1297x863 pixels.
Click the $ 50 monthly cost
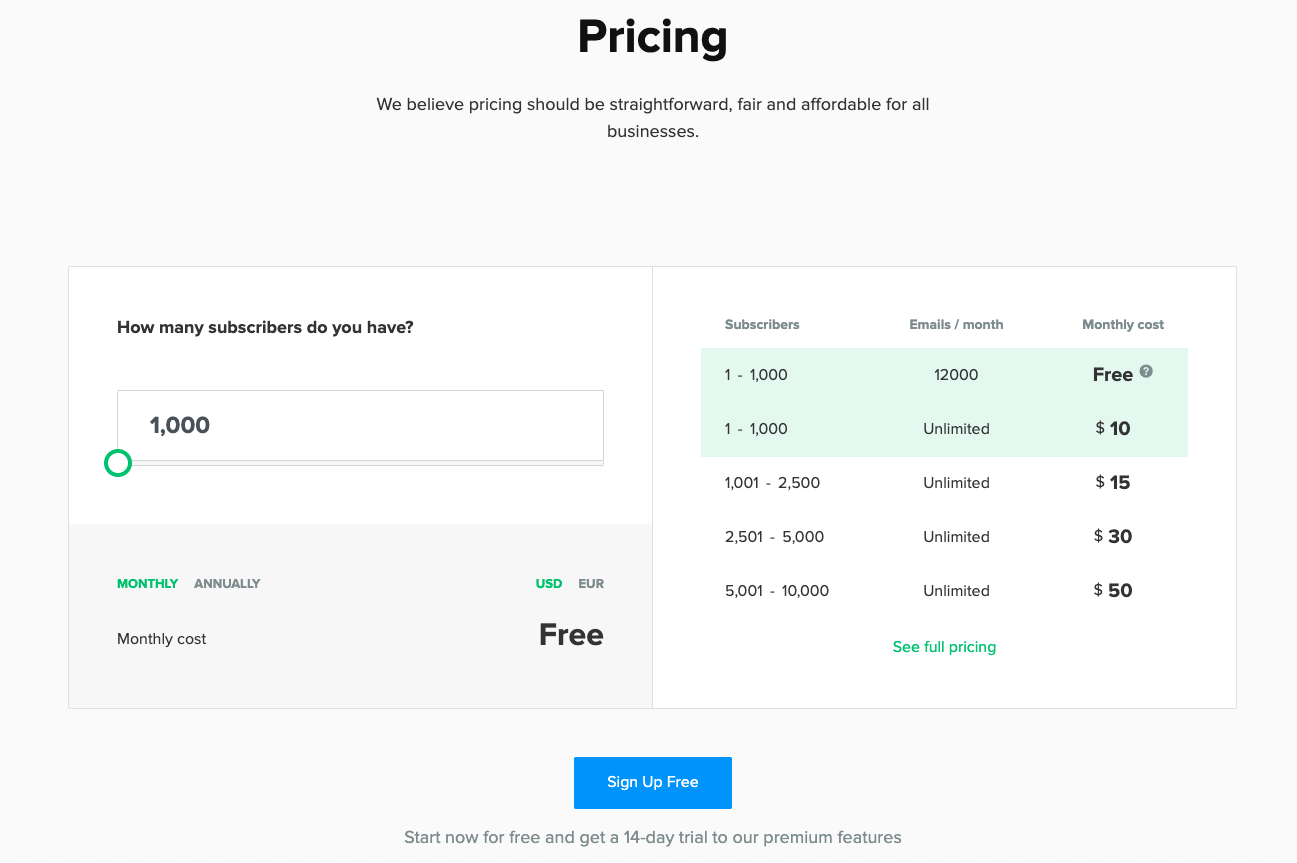1113,590
